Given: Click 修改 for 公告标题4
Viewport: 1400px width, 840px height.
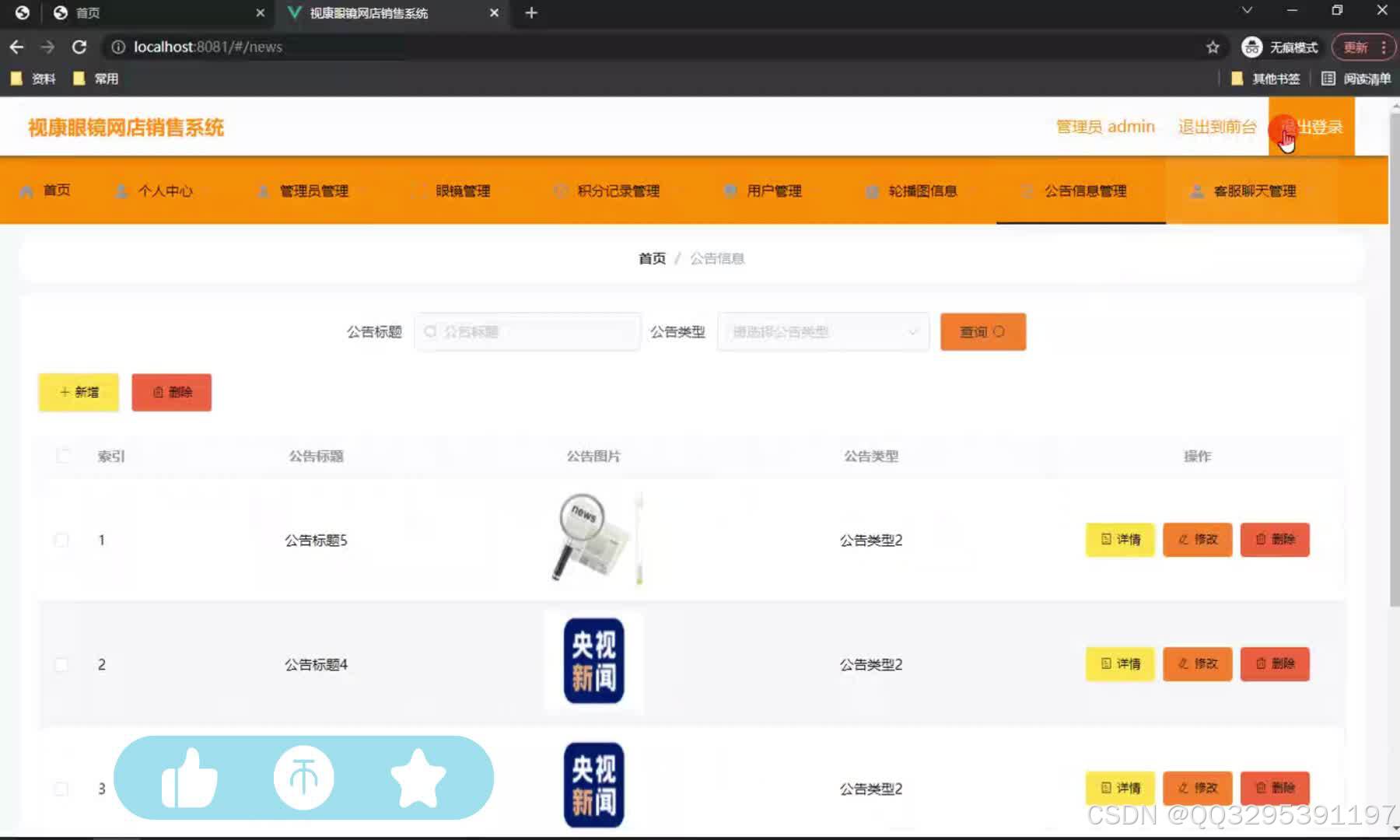Looking at the screenshot, I should pyautogui.click(x=1198, y=664).
